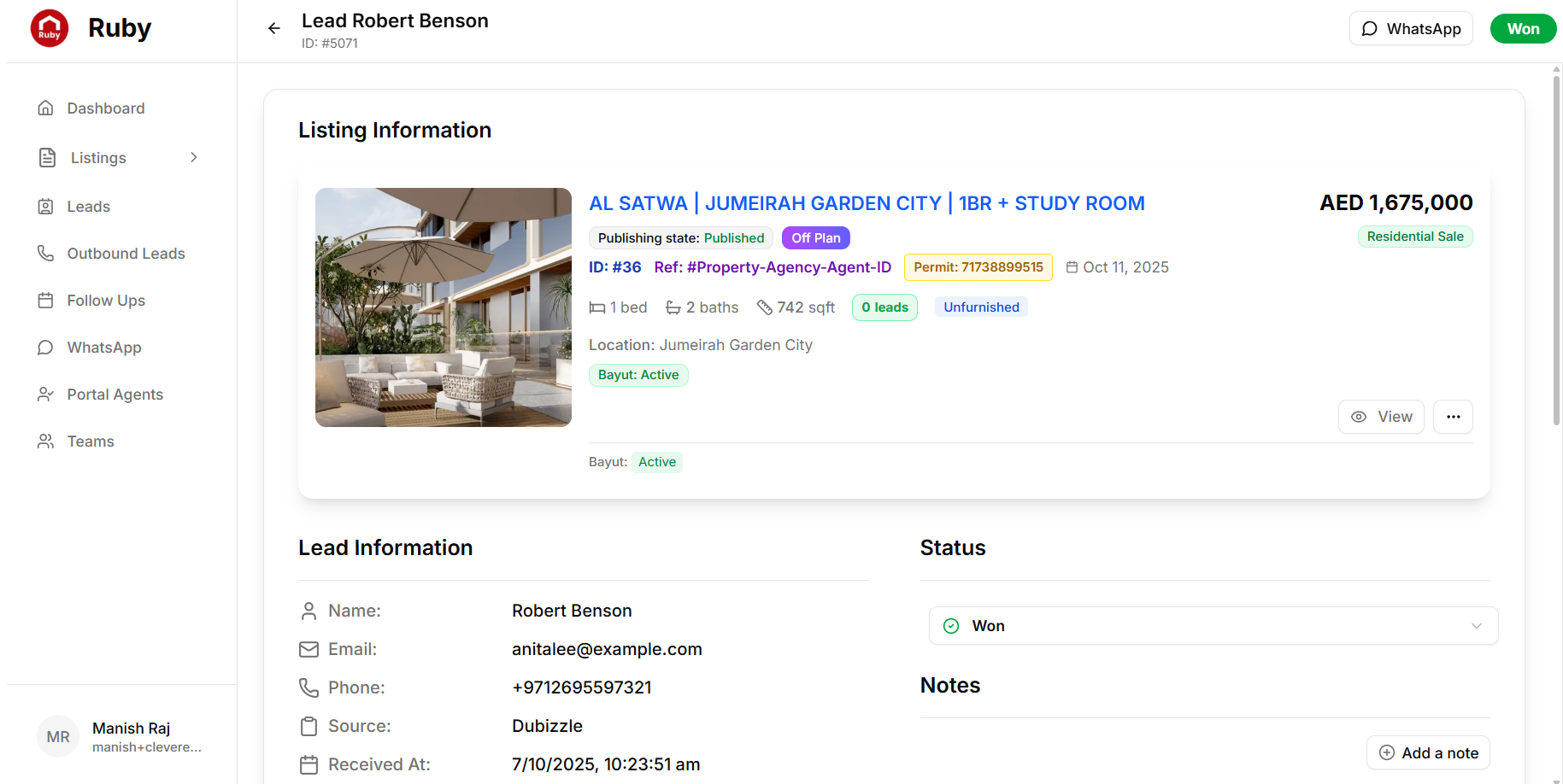Viewport: 1563px width, 784px height.
Task: Open the AL SATWA Jumeirah Garden City listing link
Action: 867,203
